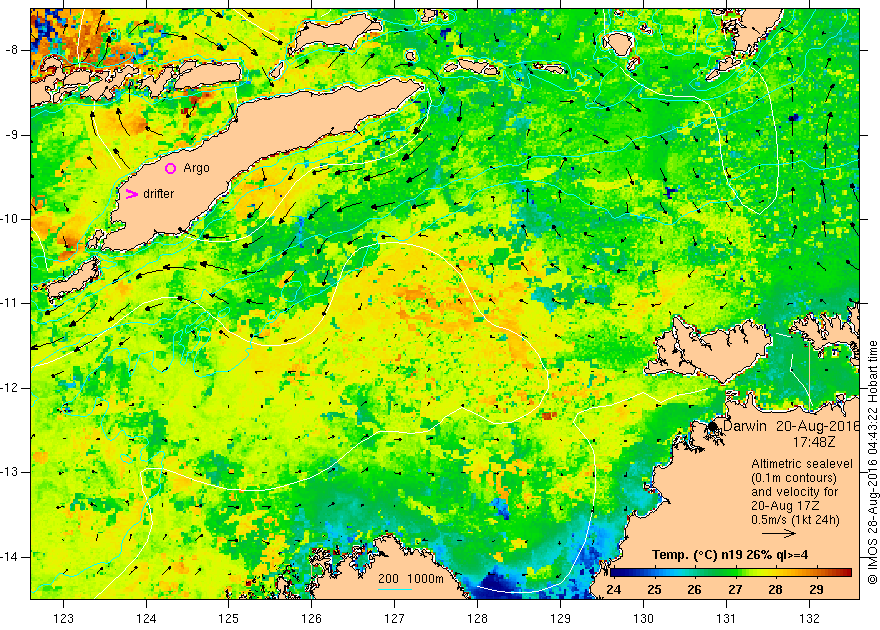Click the '0.5m/s (1kt 24h)' text
This screenshot has width=880, height=630.
tap(796, 520)
